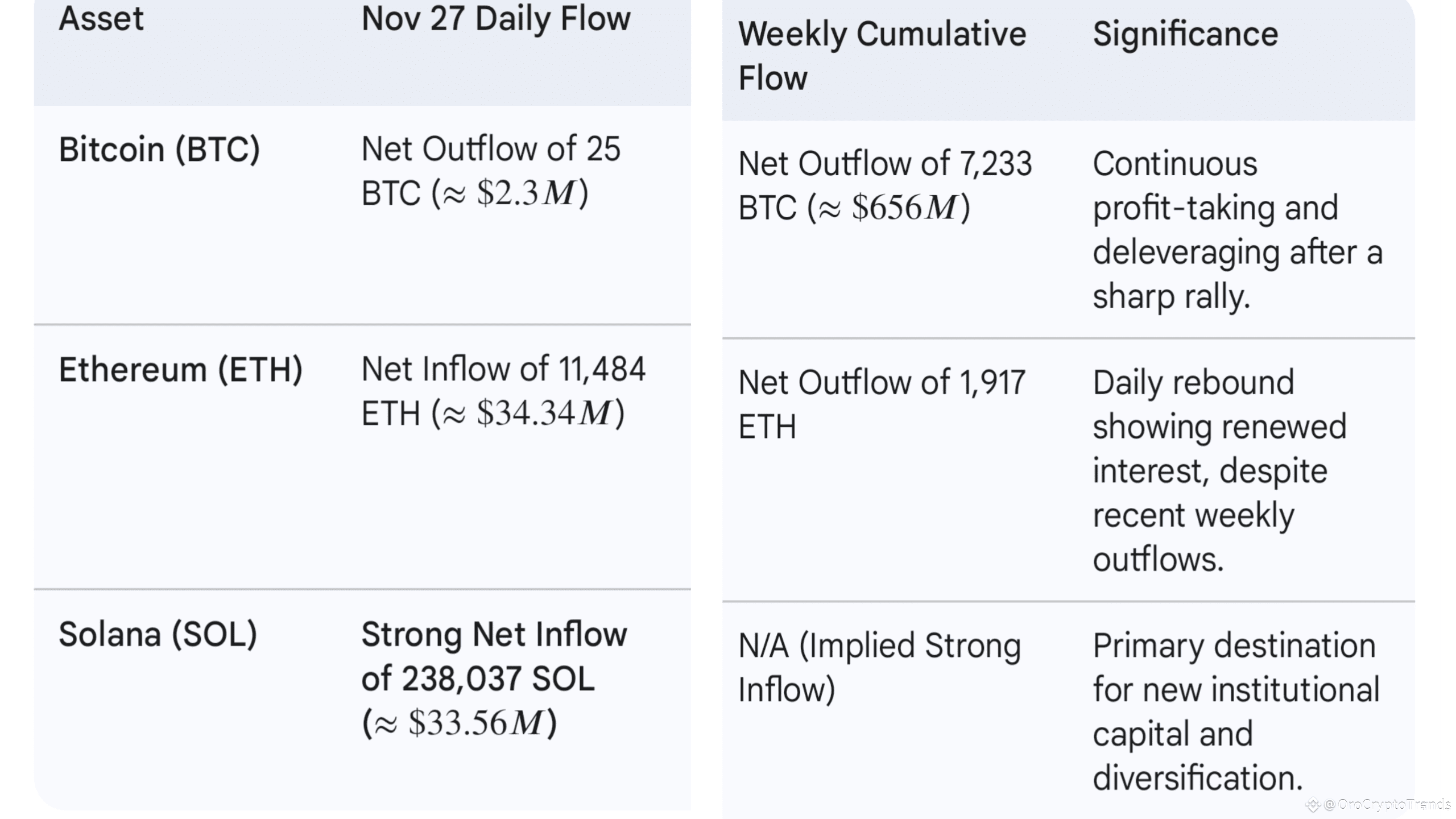This screenshot has width=1456, height=819.
Task: Click the ≈ $33.56M Solana value
Action: pyautogui.click(x=460, y=723)
